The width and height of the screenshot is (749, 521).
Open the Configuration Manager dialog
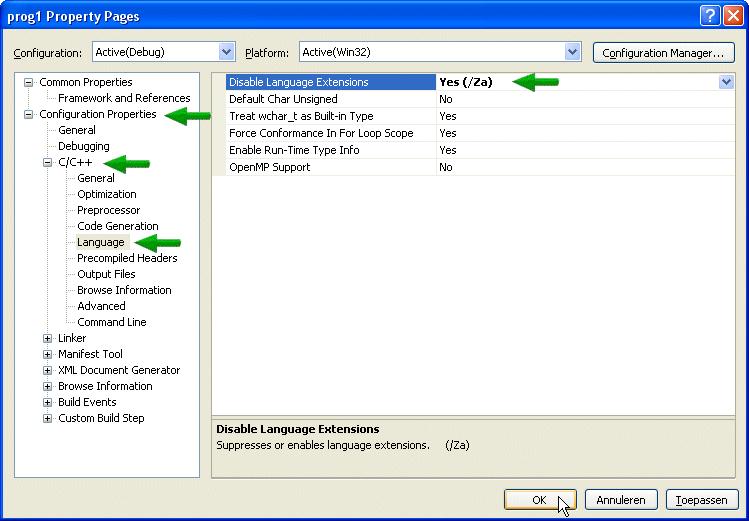pos(663,53)
